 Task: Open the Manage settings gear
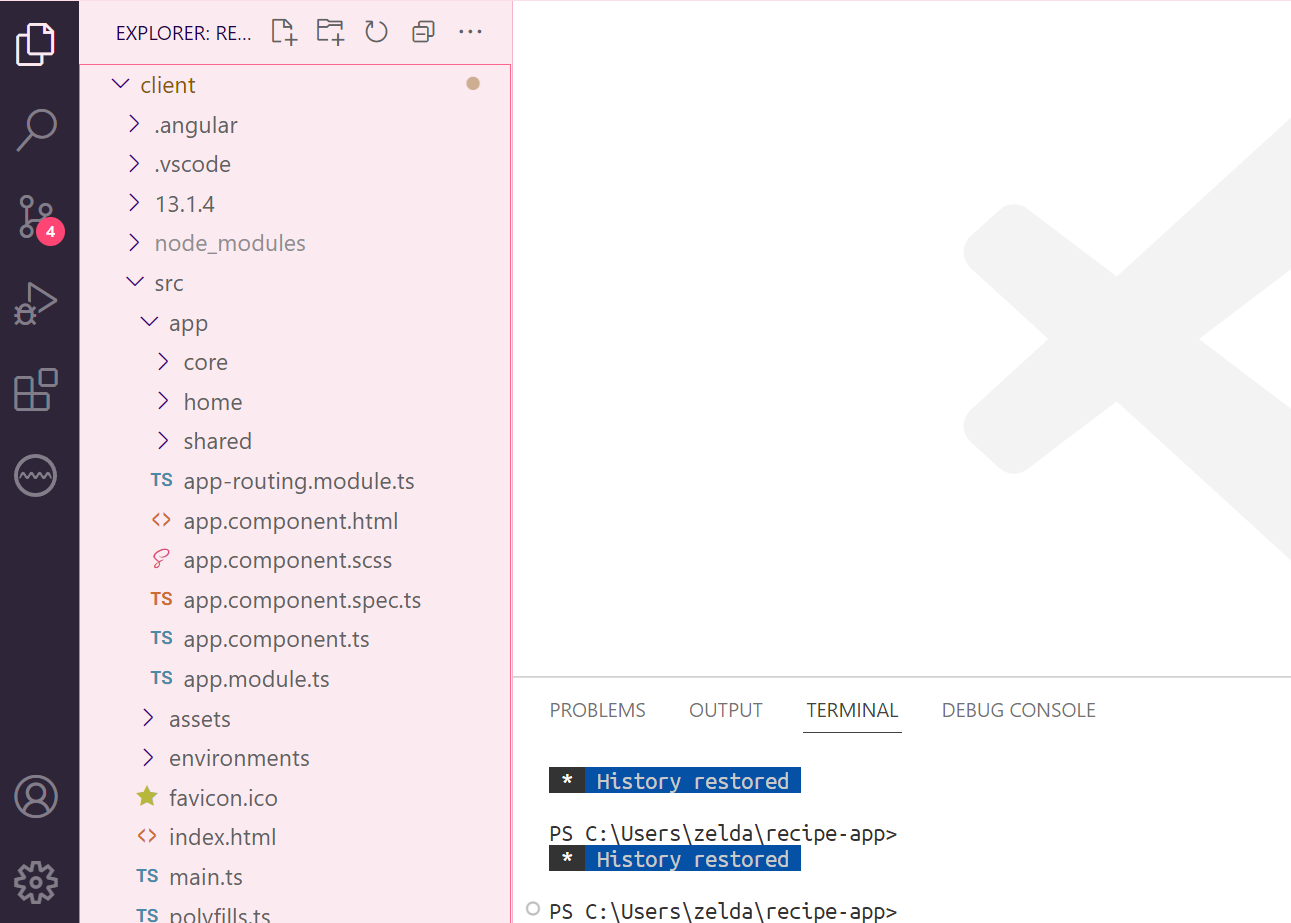click(x=36, y=882)
